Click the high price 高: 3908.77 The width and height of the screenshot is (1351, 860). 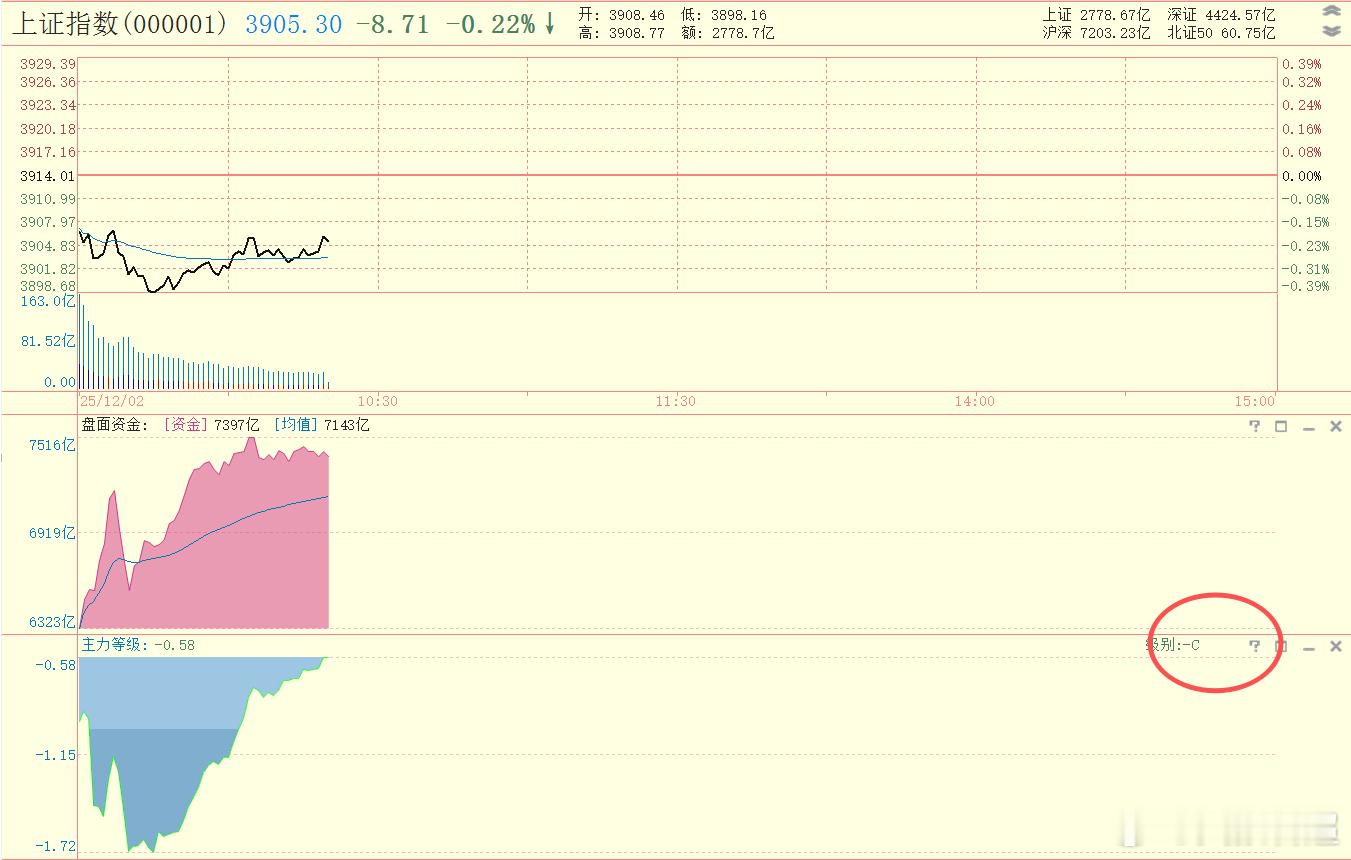pos(621,33)
